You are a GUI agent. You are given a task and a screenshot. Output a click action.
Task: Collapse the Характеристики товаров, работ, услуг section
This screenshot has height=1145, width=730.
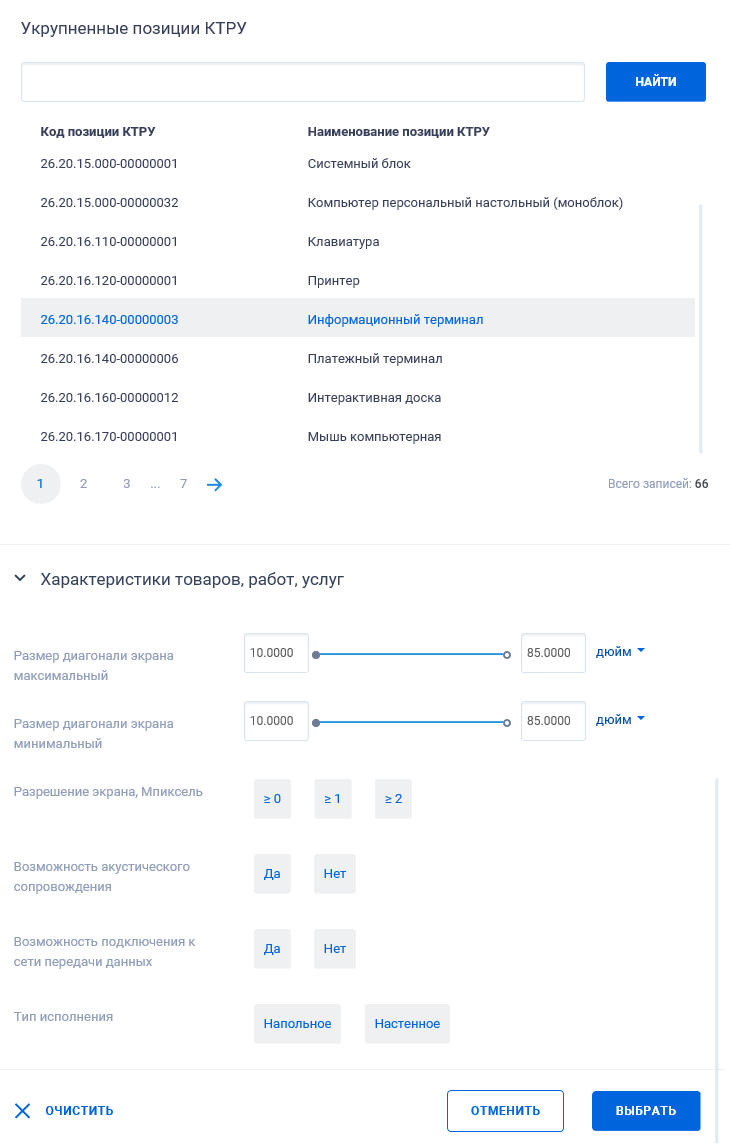(20, 579)
